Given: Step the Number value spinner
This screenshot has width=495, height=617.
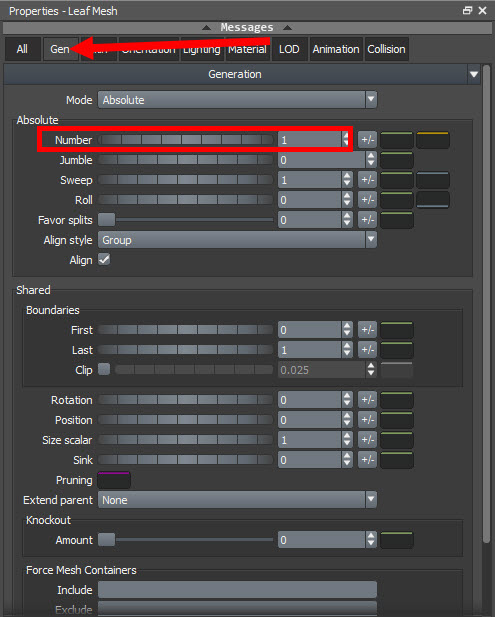Looking at the screenshot, I should [x=345, y=140].
